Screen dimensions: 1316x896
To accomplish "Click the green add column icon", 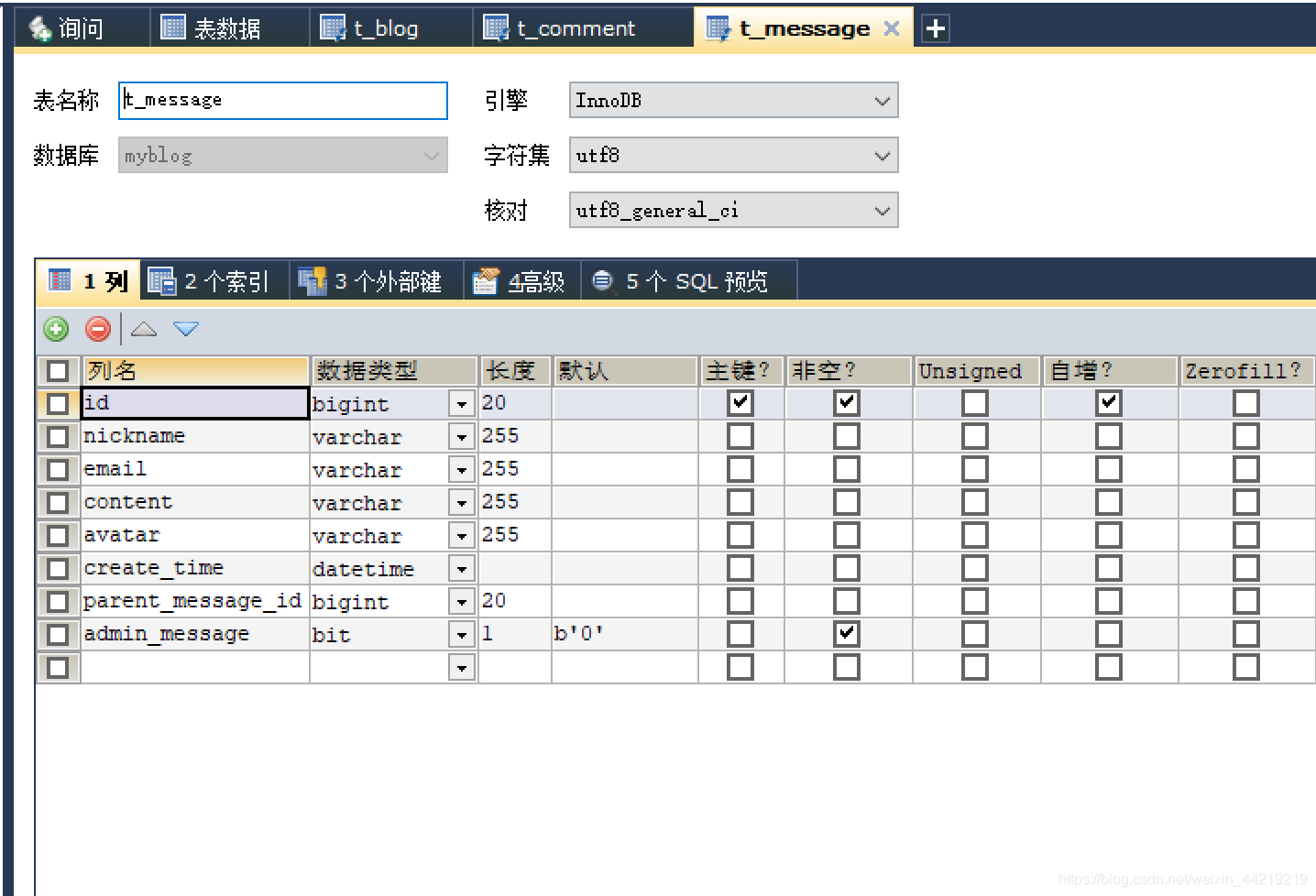I will coord(57,329).
